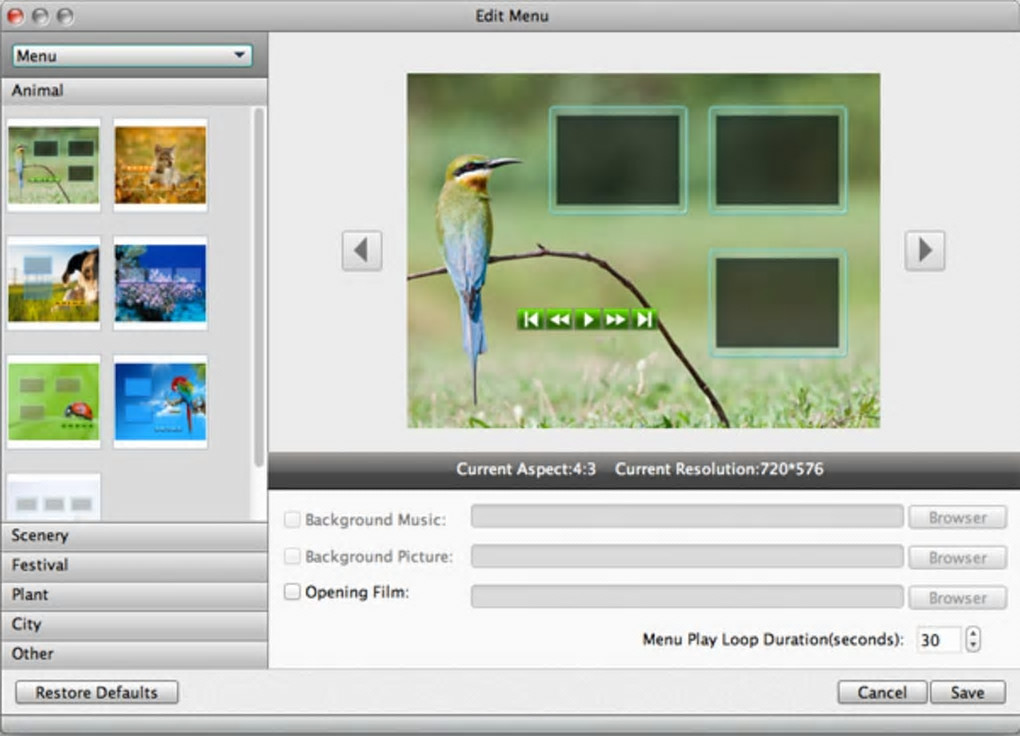Viewport: 1020px width, 736px height.
Task: Expand the Scenery category
Action: [134, 536]
